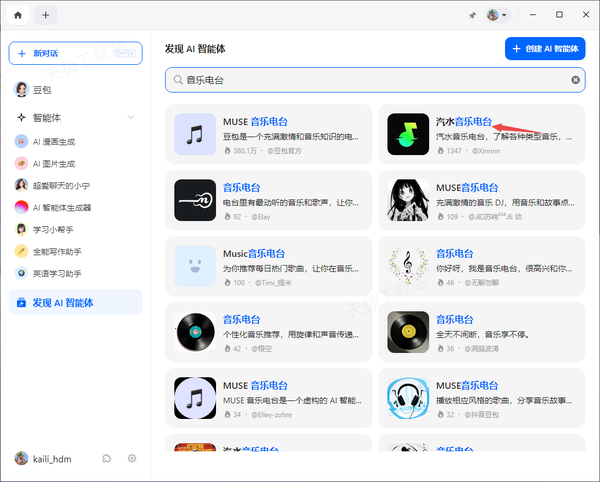Open the 汽水音乐电台 green logo agent
This screenshot has width=600, height=482.
point(408,134)
